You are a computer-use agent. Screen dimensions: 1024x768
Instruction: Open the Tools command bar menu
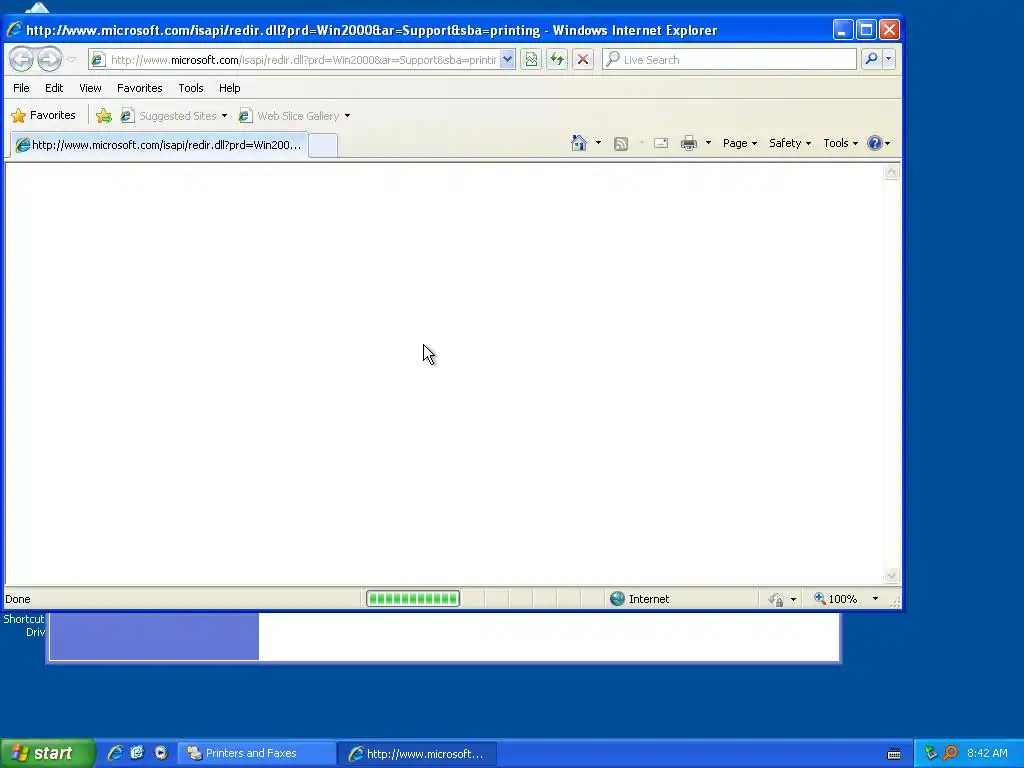[x=840, y=143]
